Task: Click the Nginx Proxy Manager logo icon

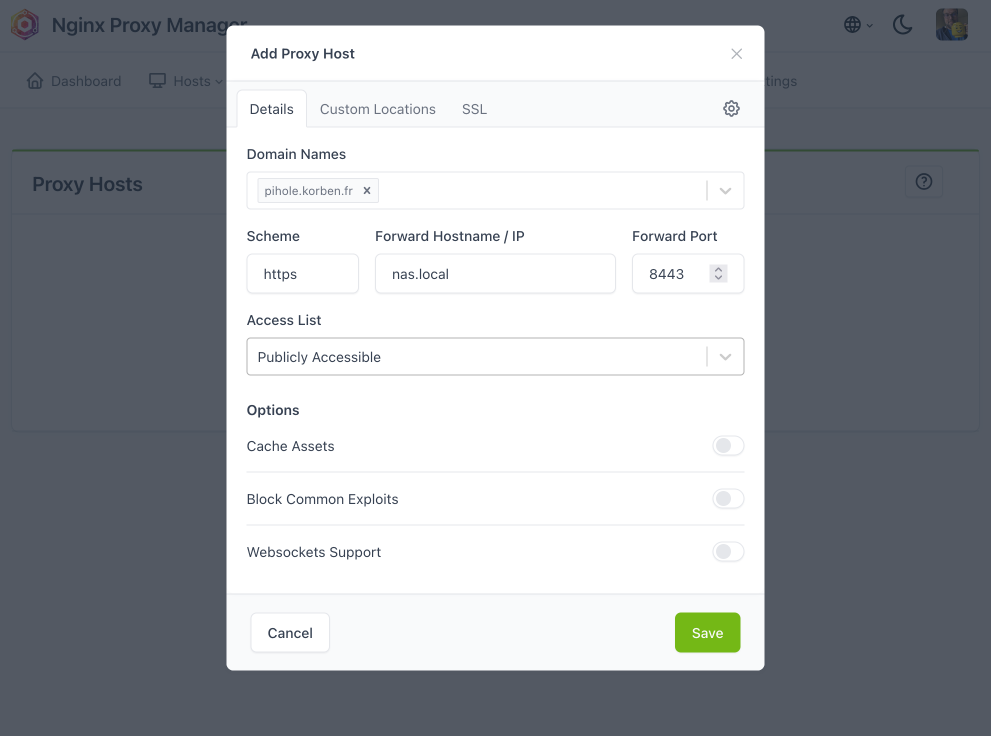Action: (x=24, y=25)
